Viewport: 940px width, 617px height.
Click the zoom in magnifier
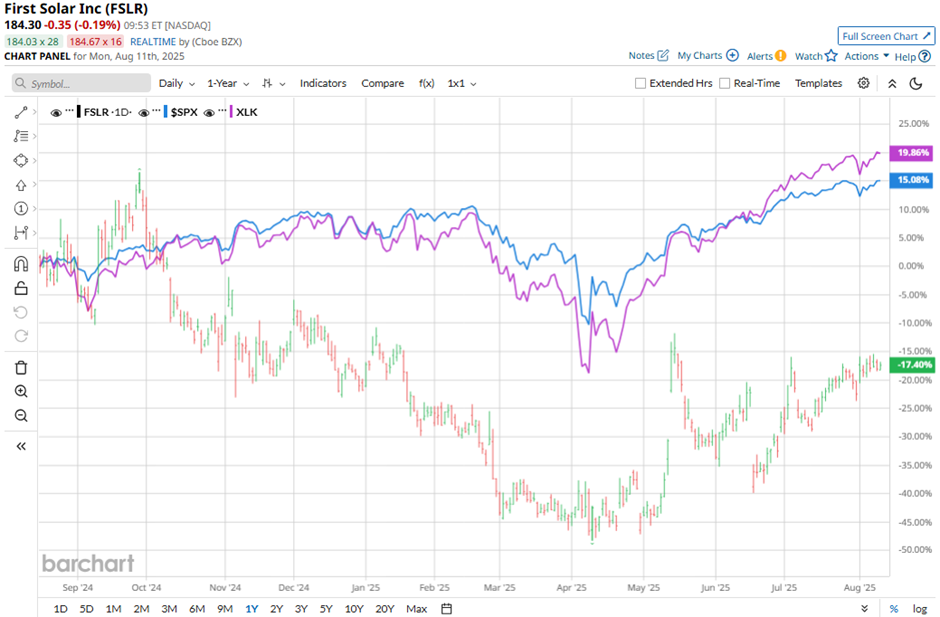(21, 392)
